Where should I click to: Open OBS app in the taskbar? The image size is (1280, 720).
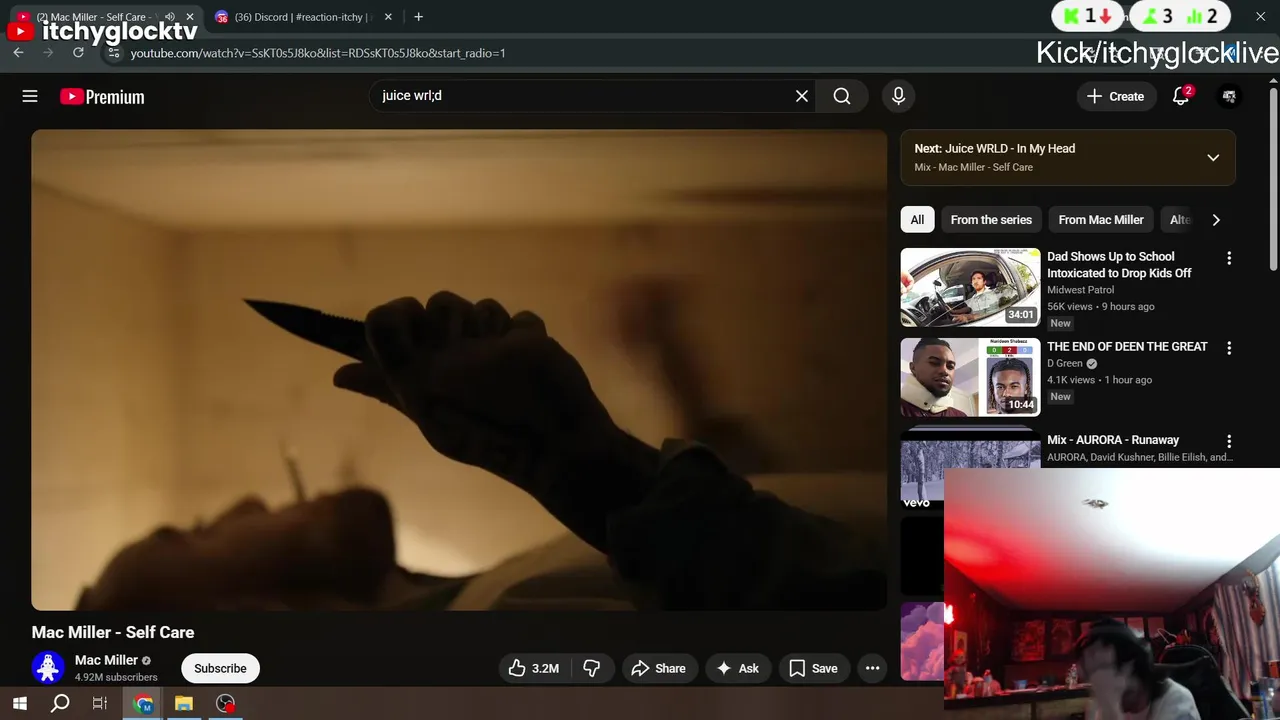[x=226, y=703]
